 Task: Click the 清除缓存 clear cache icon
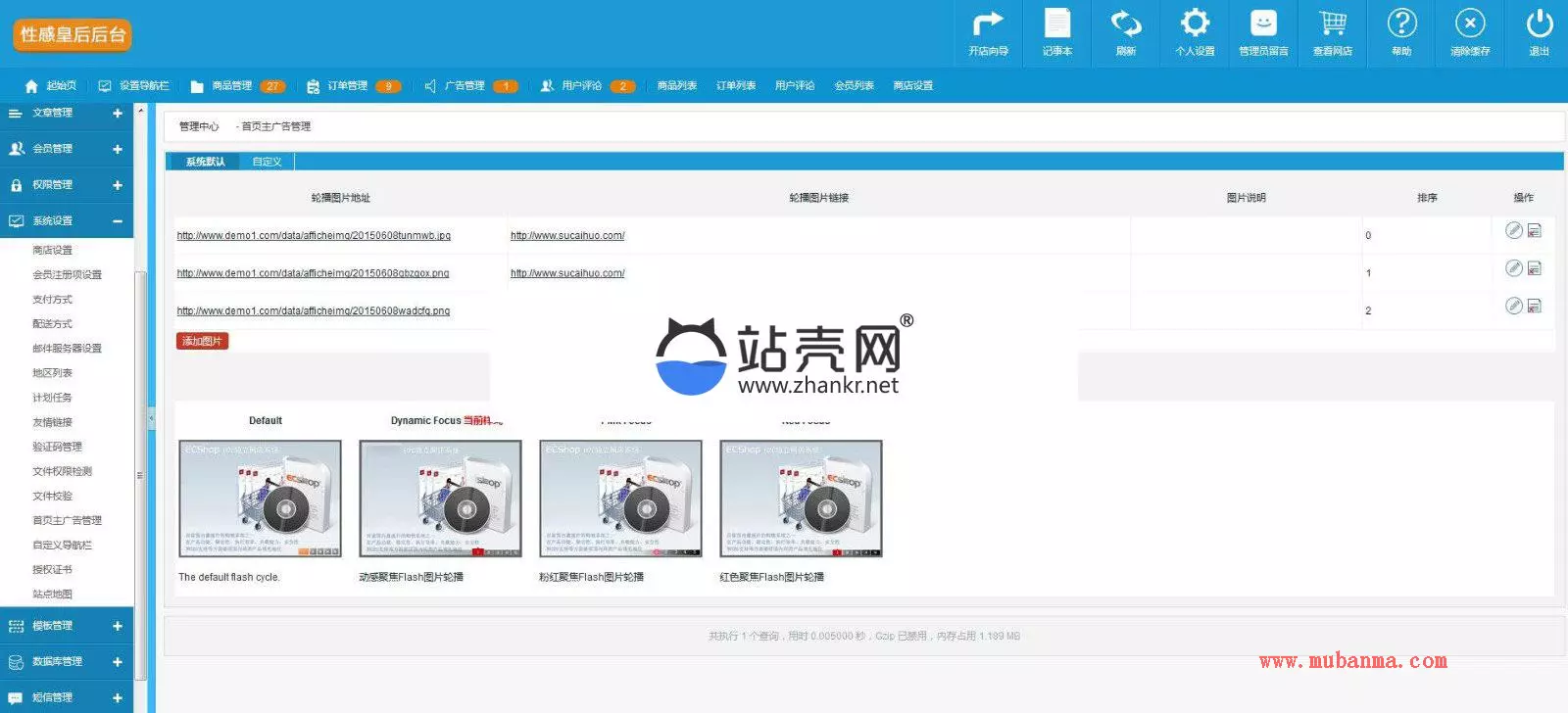tap(1469, 32)
